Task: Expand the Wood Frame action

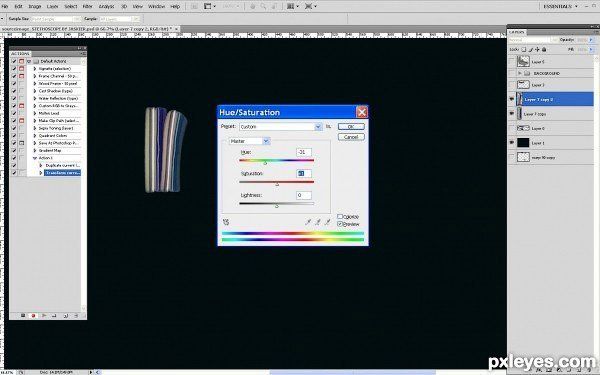Action: pyautogui.click(x=35, y=83)
